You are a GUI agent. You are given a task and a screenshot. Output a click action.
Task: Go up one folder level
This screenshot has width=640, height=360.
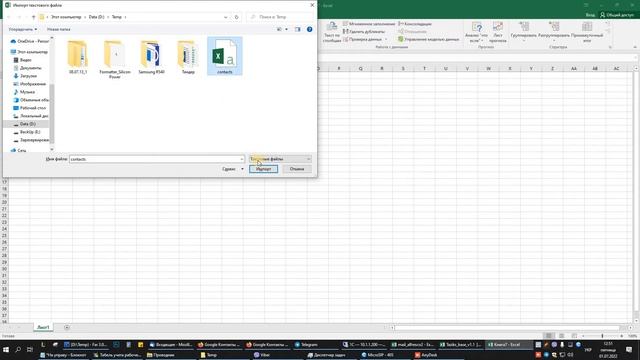pyautogui.click(x=33, y=17)
